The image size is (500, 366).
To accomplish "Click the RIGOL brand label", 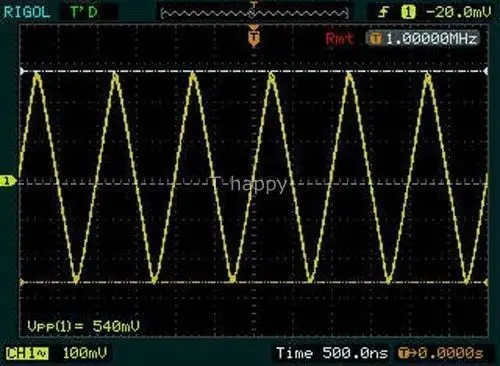I will point(27,13).
